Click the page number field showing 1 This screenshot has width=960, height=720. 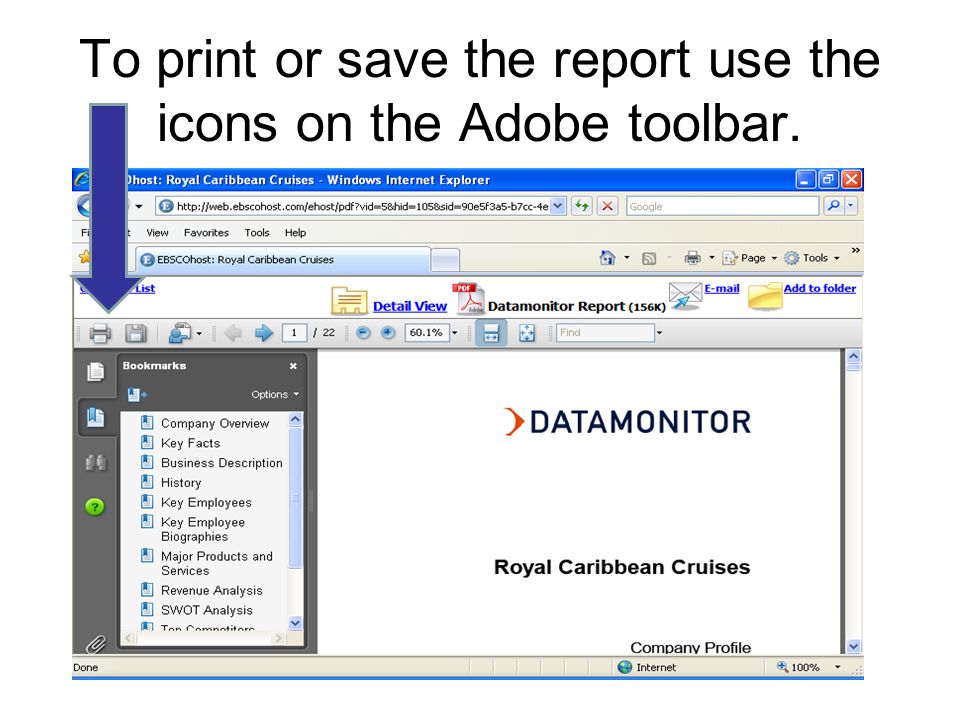[x=294, y=332]
